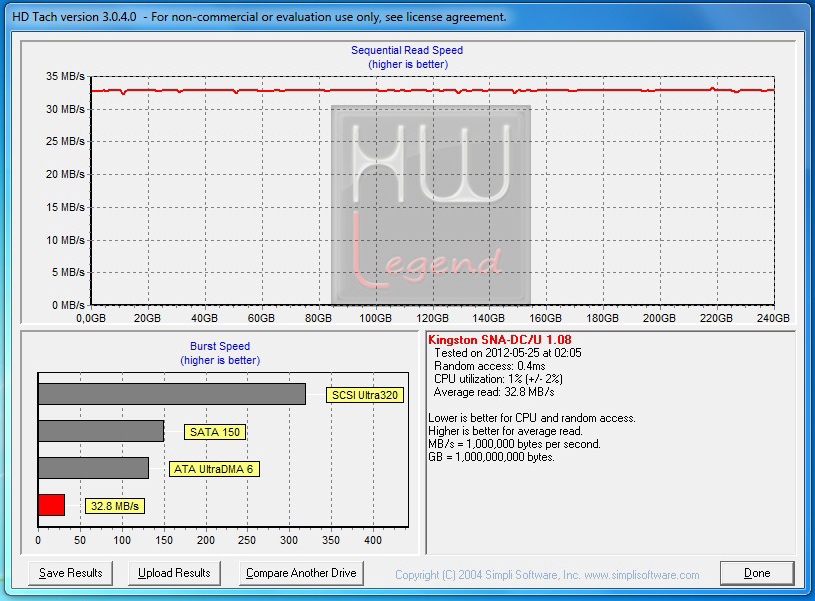Select the red 32.8 MB/s burst bar
Image resolution: width=815 pixels, height=601 pixels.
point(51,505)
